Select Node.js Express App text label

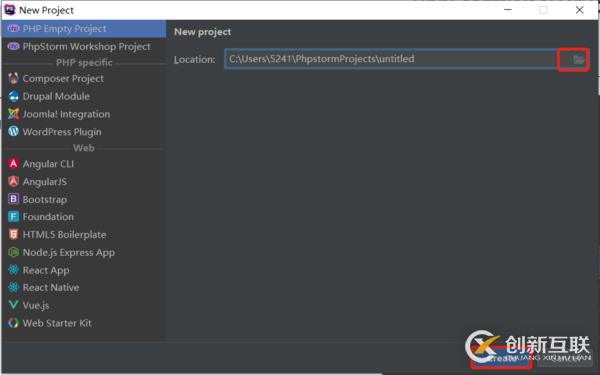pyautogui.click(x=68, y=253)
